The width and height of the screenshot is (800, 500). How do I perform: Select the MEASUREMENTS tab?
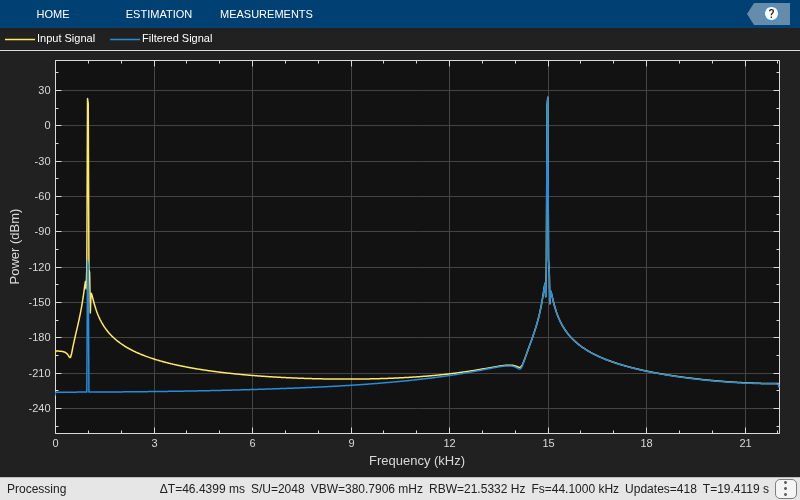click(x=266, y=14)
